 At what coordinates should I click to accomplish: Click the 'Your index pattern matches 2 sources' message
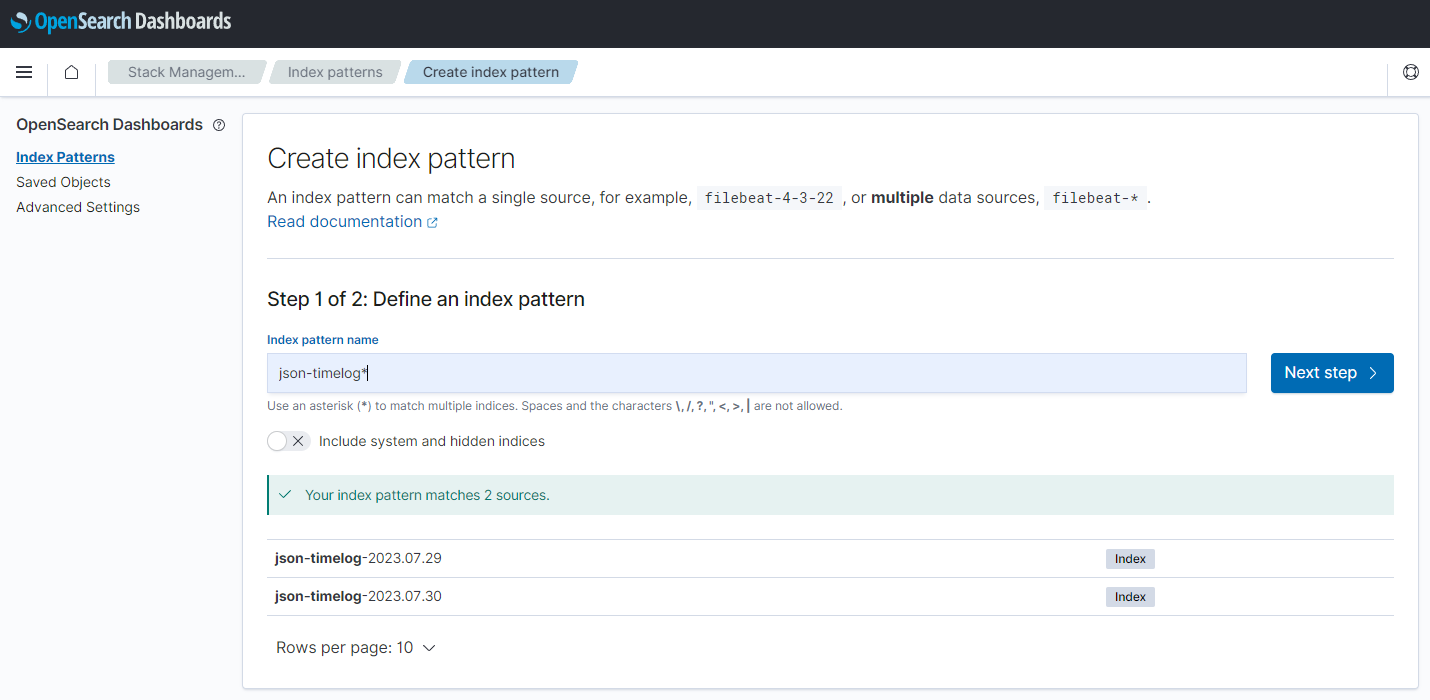(x=830, y=495)
